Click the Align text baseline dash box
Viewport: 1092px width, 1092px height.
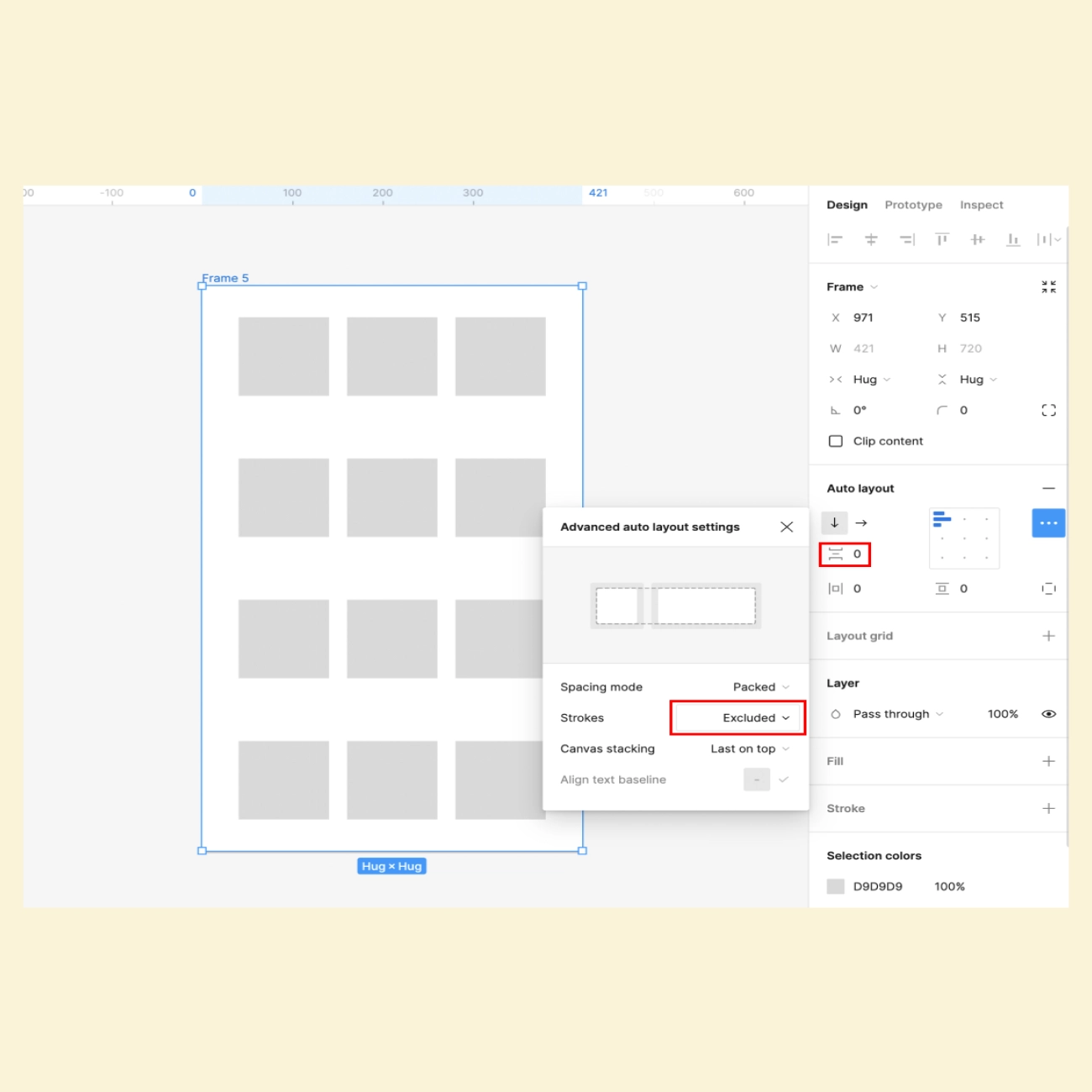757,780
